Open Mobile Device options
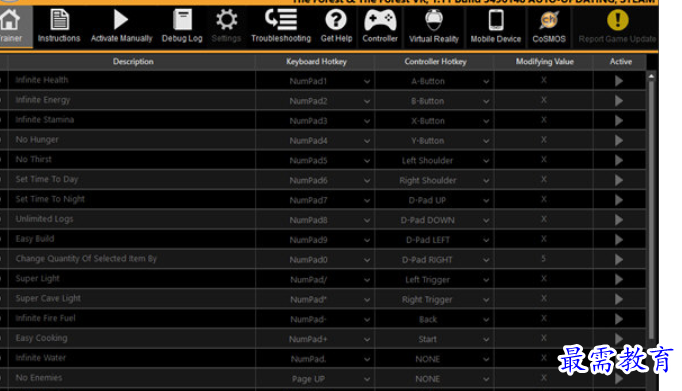 [496, 26]
